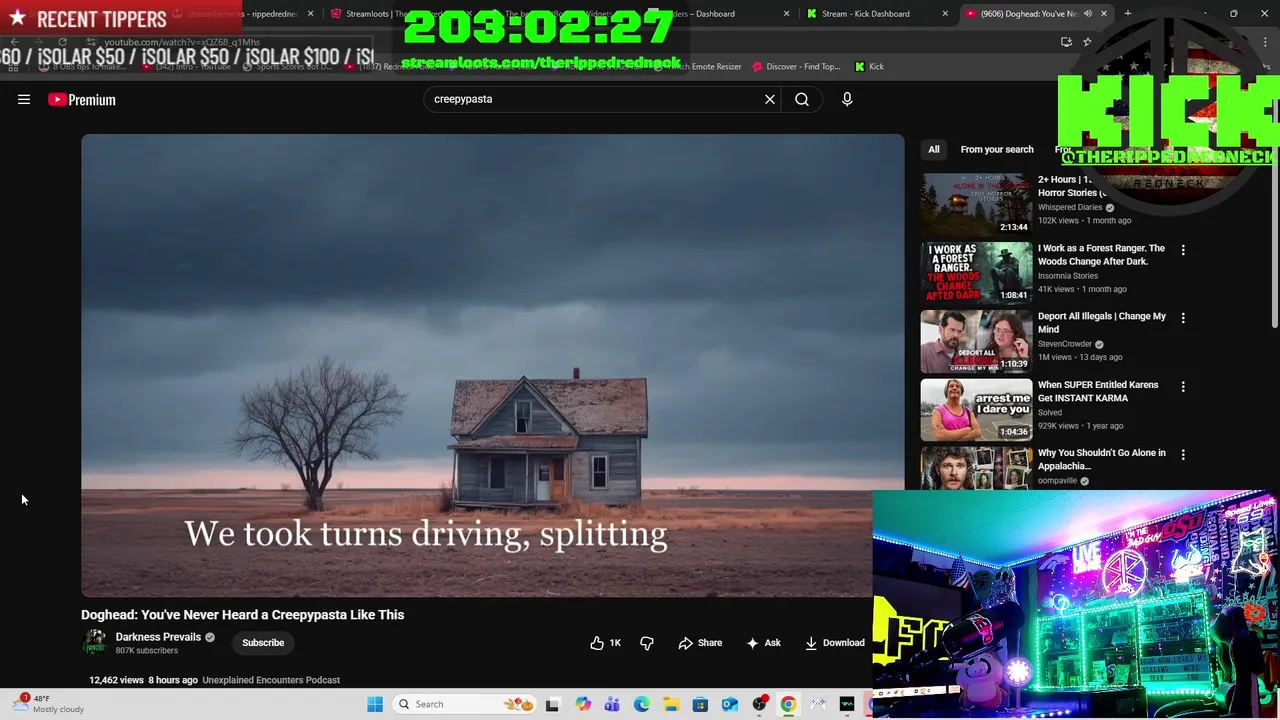Share the Doghead video
The width and height of the screenshot is (1280, 720).
point(700,643)
